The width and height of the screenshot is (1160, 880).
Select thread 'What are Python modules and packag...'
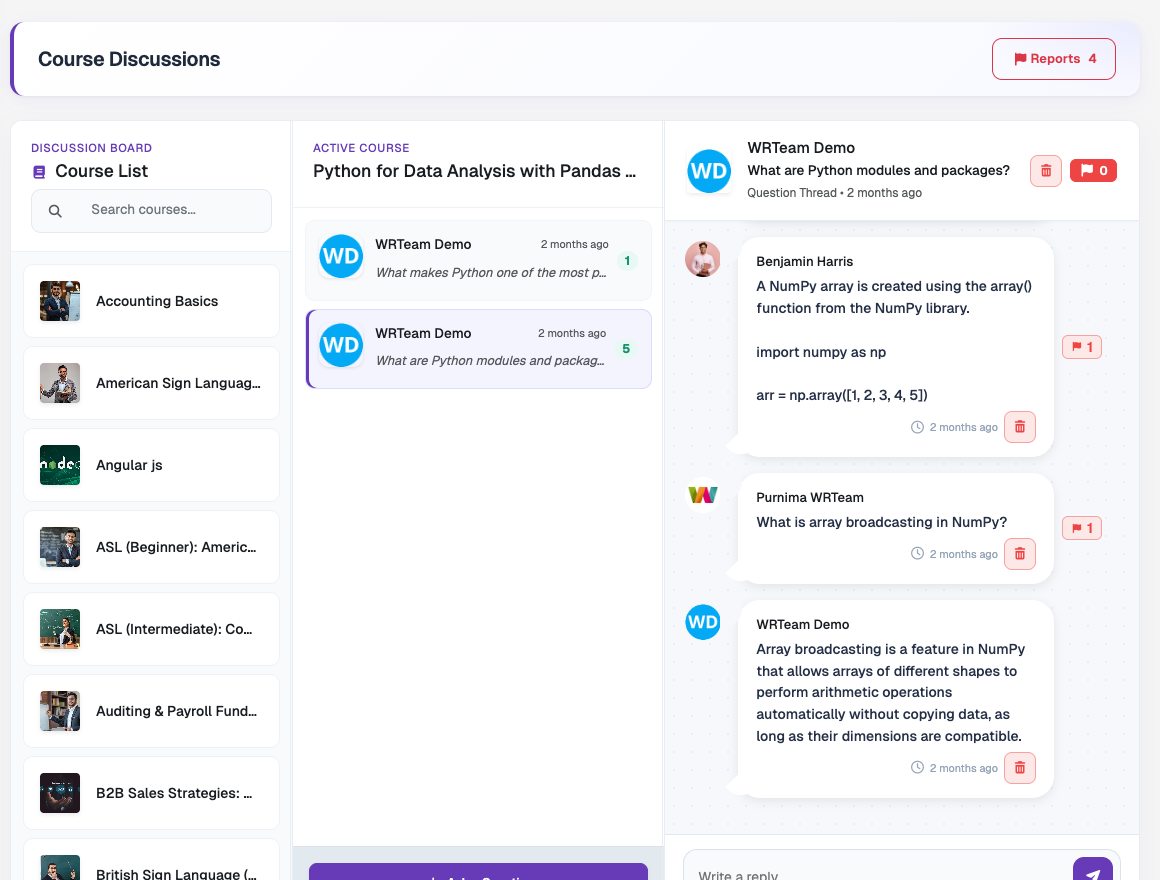point(478,348)
